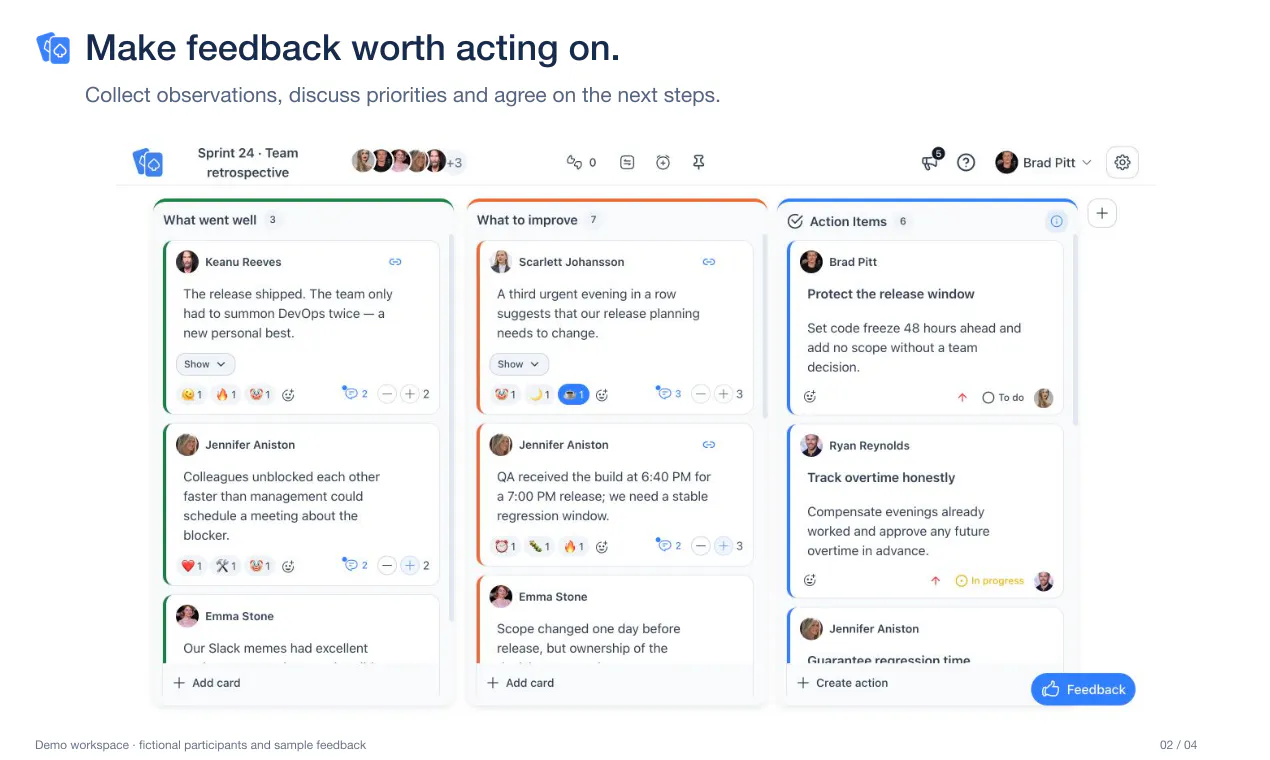1270x760 pixels.
Task: Open the blue Feedback button
Action: (1083, 689)
